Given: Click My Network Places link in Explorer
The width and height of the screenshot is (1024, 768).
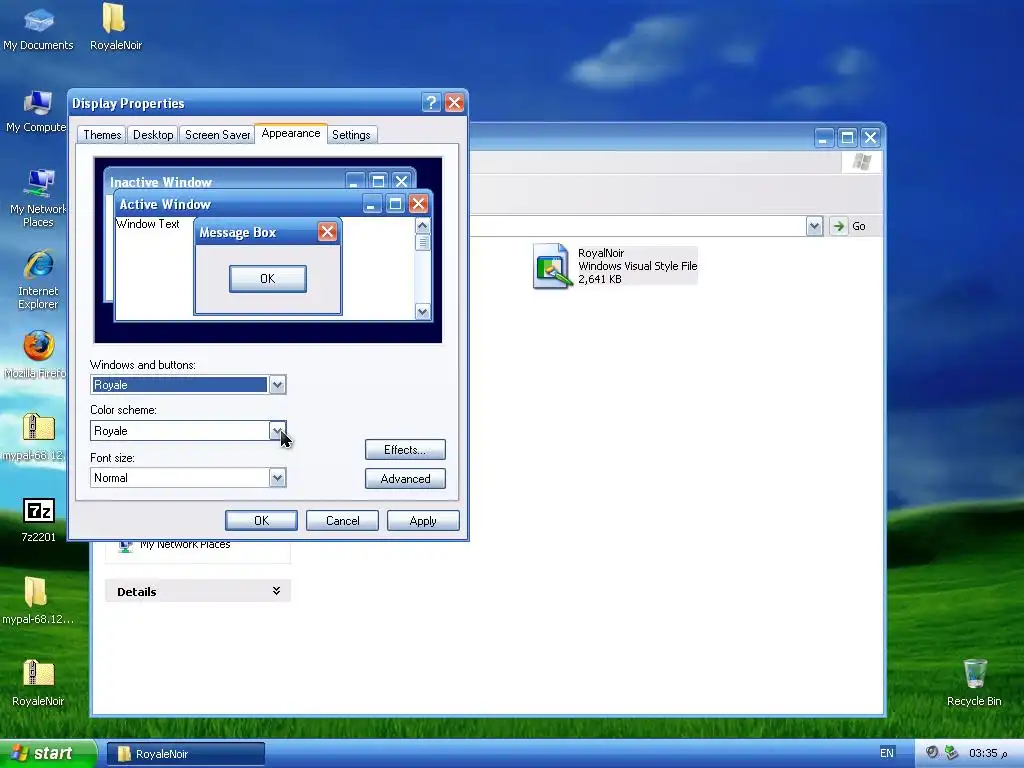Looking at the screenshot, I should coord(185,545).
